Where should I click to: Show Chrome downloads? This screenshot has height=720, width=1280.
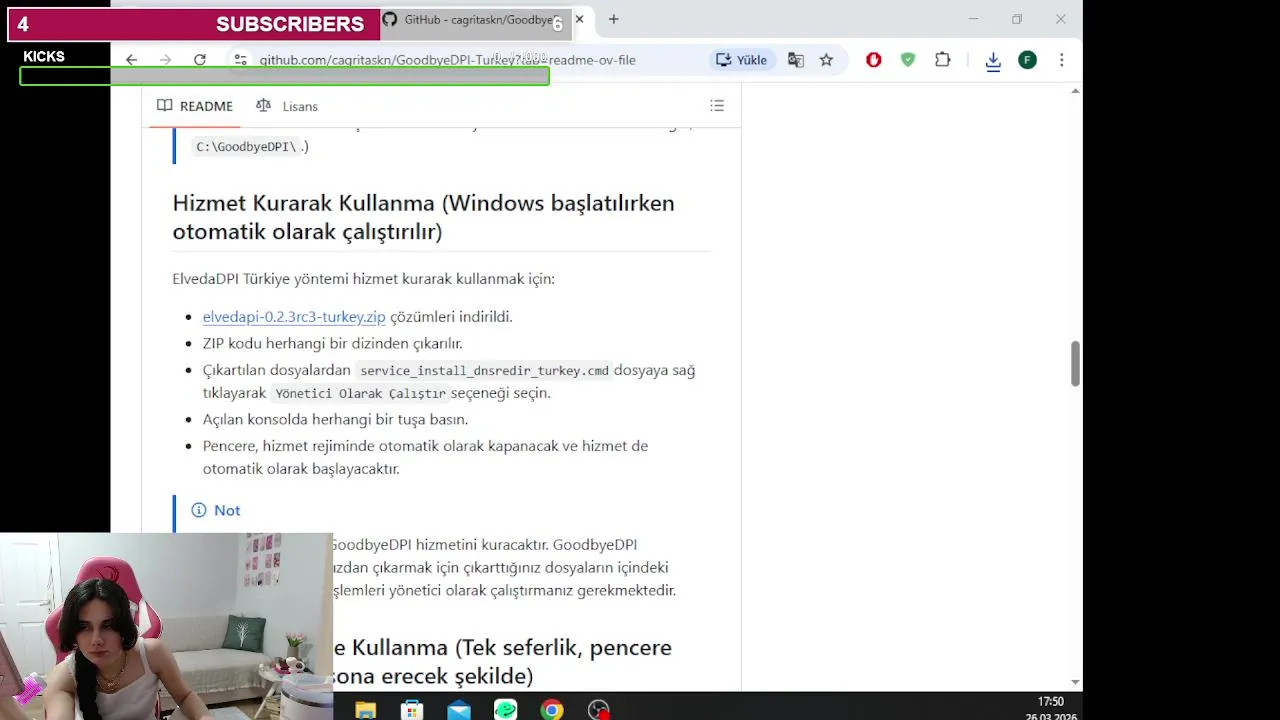993,61
